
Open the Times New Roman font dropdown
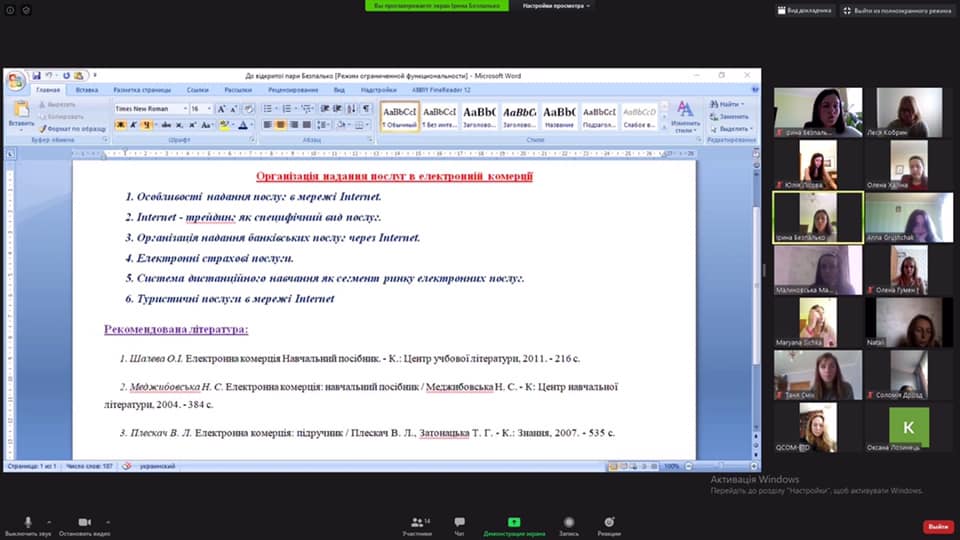[x=185, y=108]
